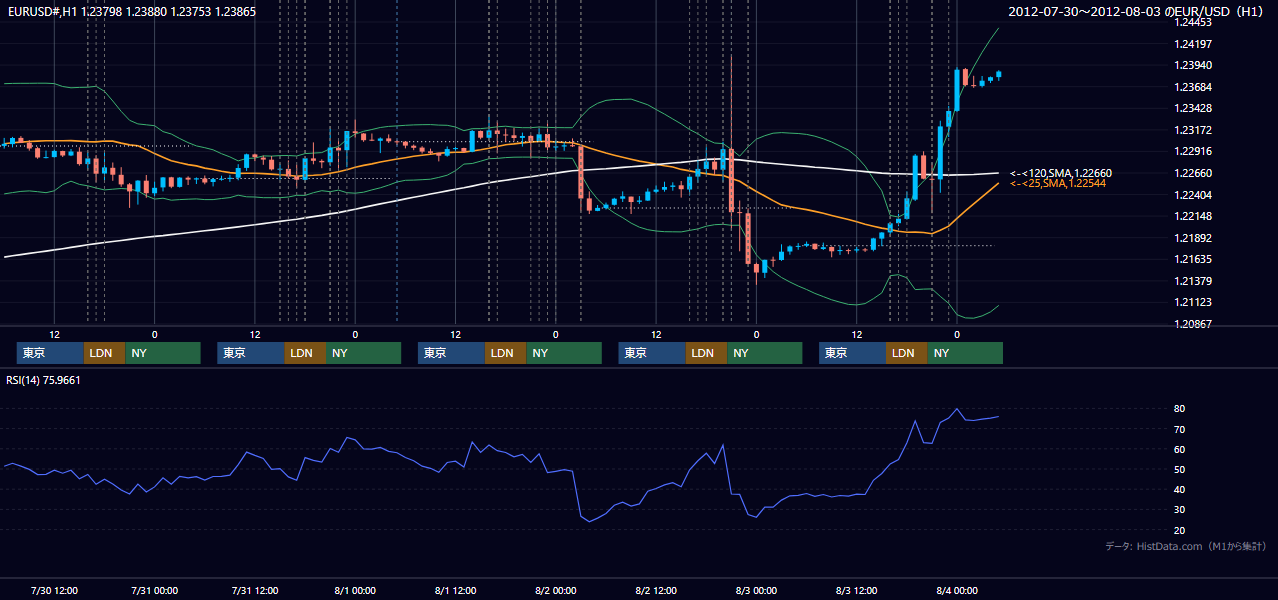Click the rightmost LDN session box
The height and width of the screenshot is (600, 1278).
(x=907, y=353)
